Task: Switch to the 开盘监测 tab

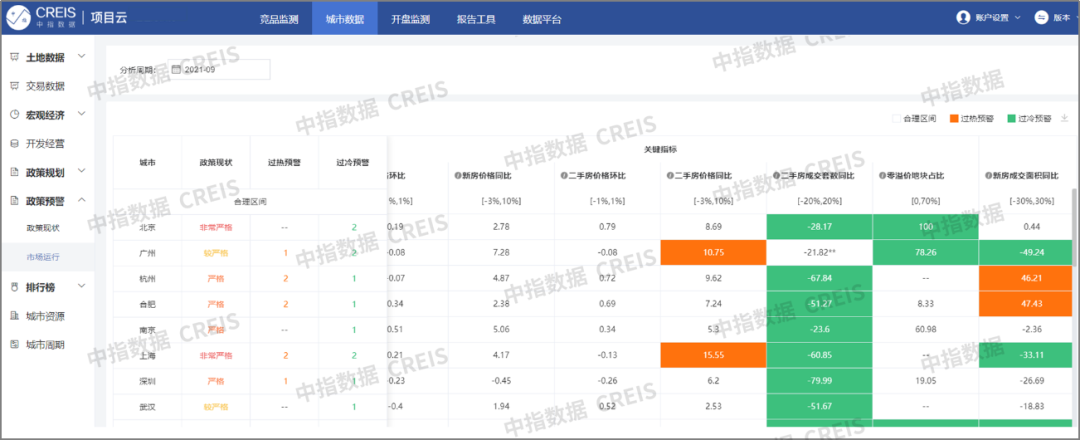Action: (410, 19)
